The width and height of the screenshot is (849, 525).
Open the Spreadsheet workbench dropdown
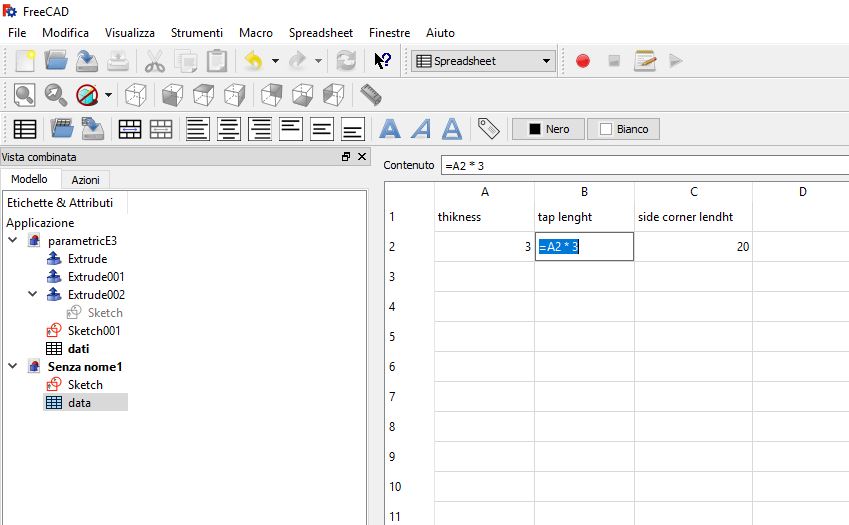[x=484, y=61]
